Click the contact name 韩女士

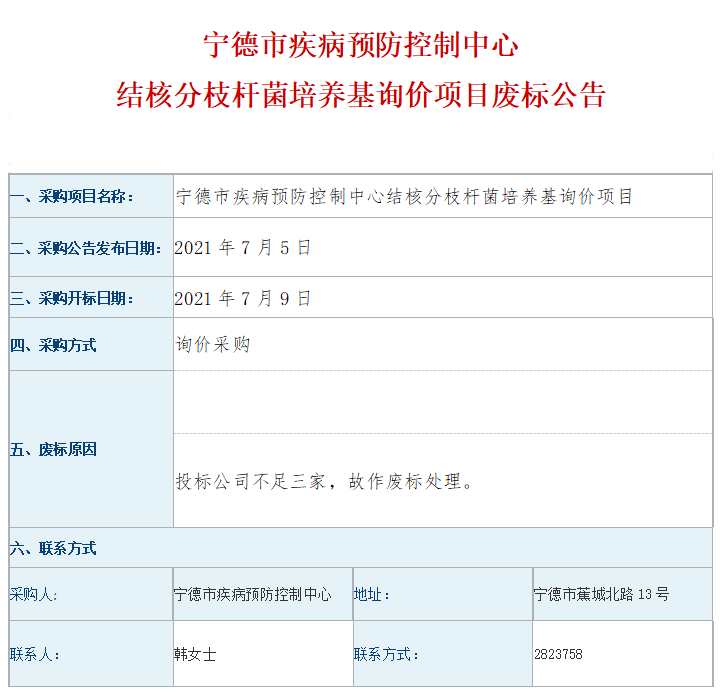coord(195,654)
